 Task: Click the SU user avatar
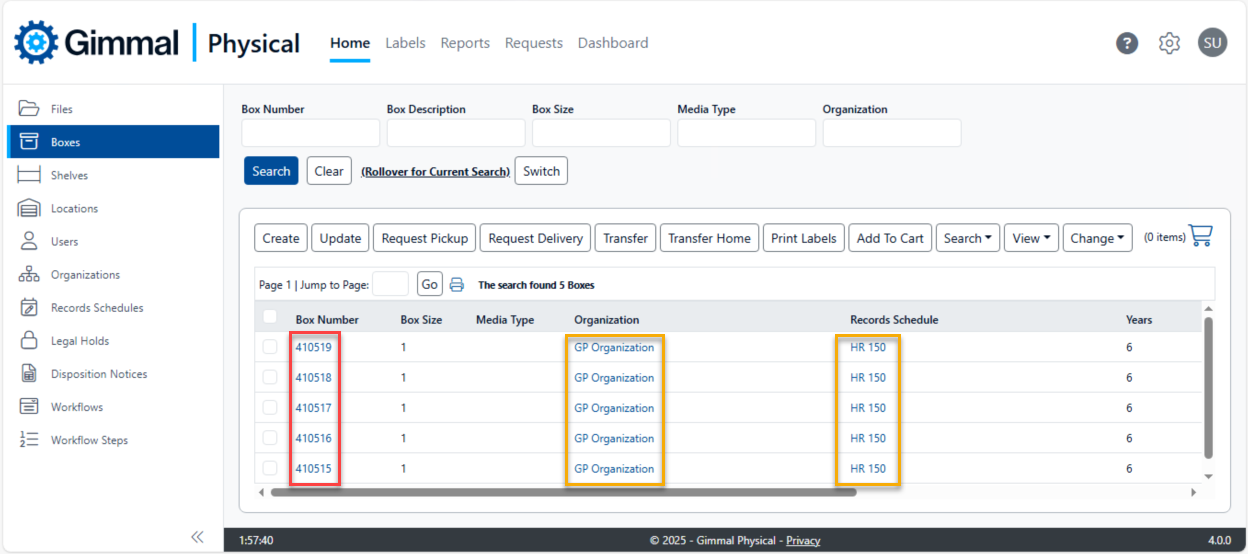click(1212, 43)
